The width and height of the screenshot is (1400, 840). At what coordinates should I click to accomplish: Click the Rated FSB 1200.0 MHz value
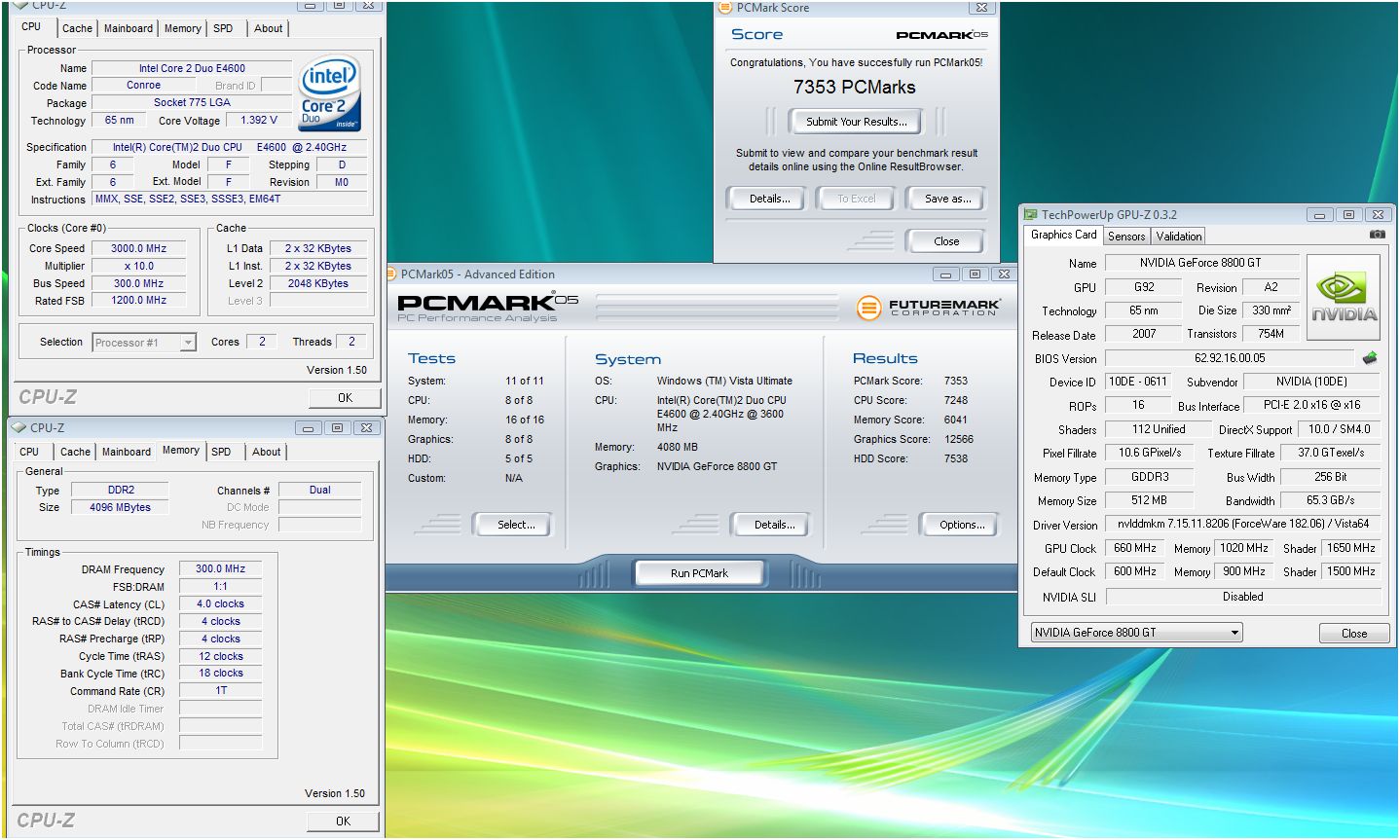[x=139, y=301]
